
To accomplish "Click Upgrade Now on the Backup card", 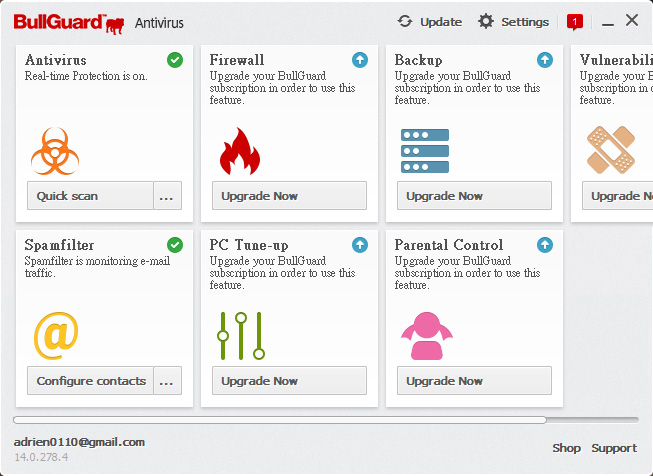I will pyautogui.click(x=474, y=195).
